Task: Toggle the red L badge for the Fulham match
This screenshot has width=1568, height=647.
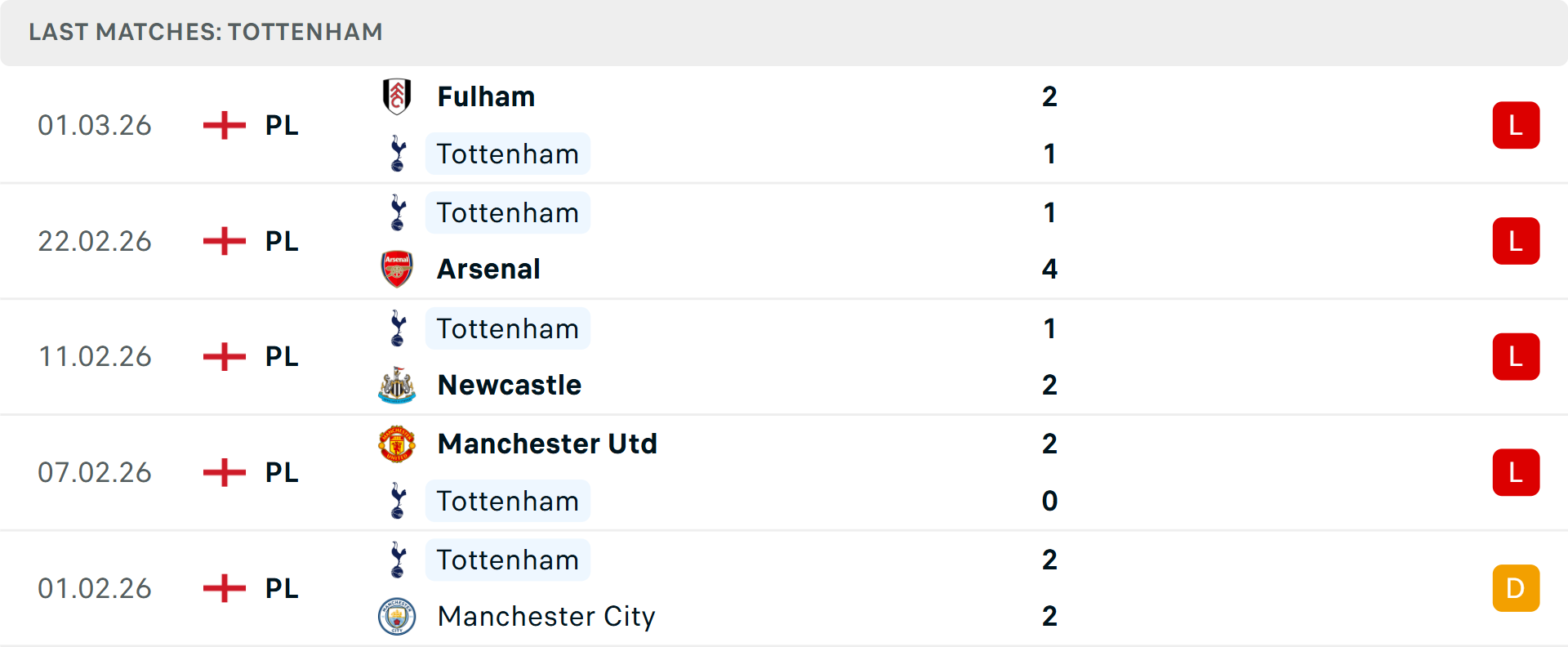Action: 1516,125
